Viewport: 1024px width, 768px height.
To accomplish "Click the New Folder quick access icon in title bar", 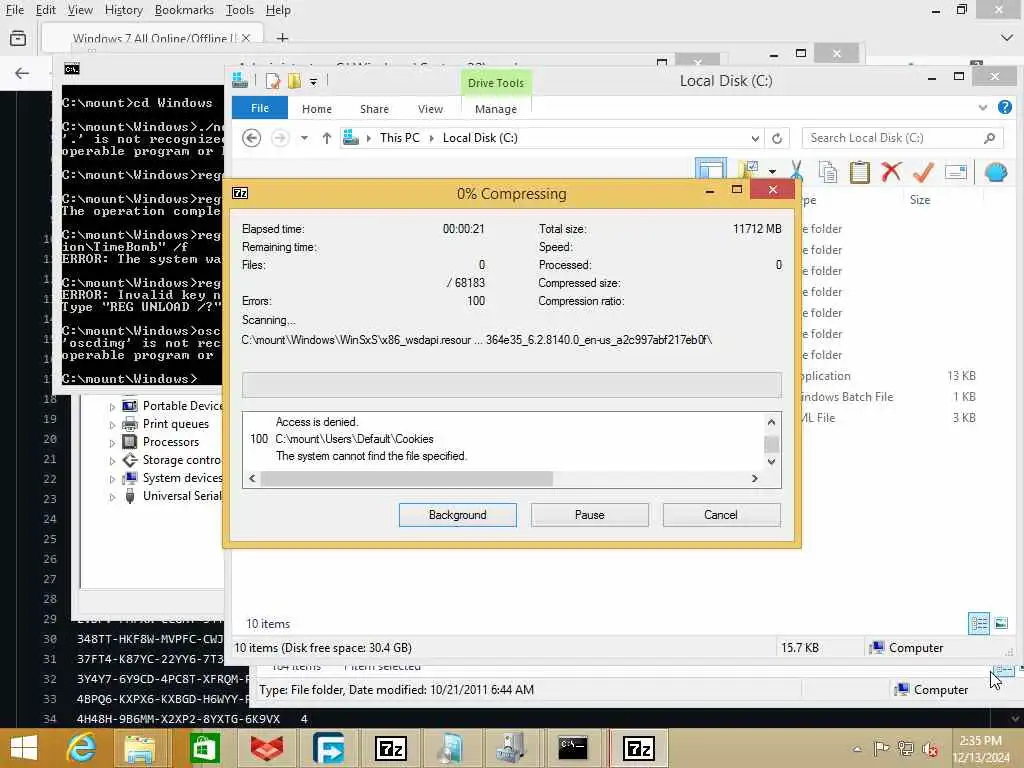I will click(295, 81).
